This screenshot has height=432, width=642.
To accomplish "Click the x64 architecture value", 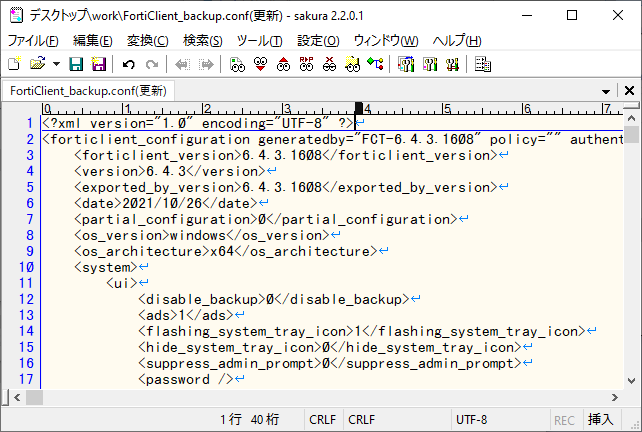I will 222,251.
